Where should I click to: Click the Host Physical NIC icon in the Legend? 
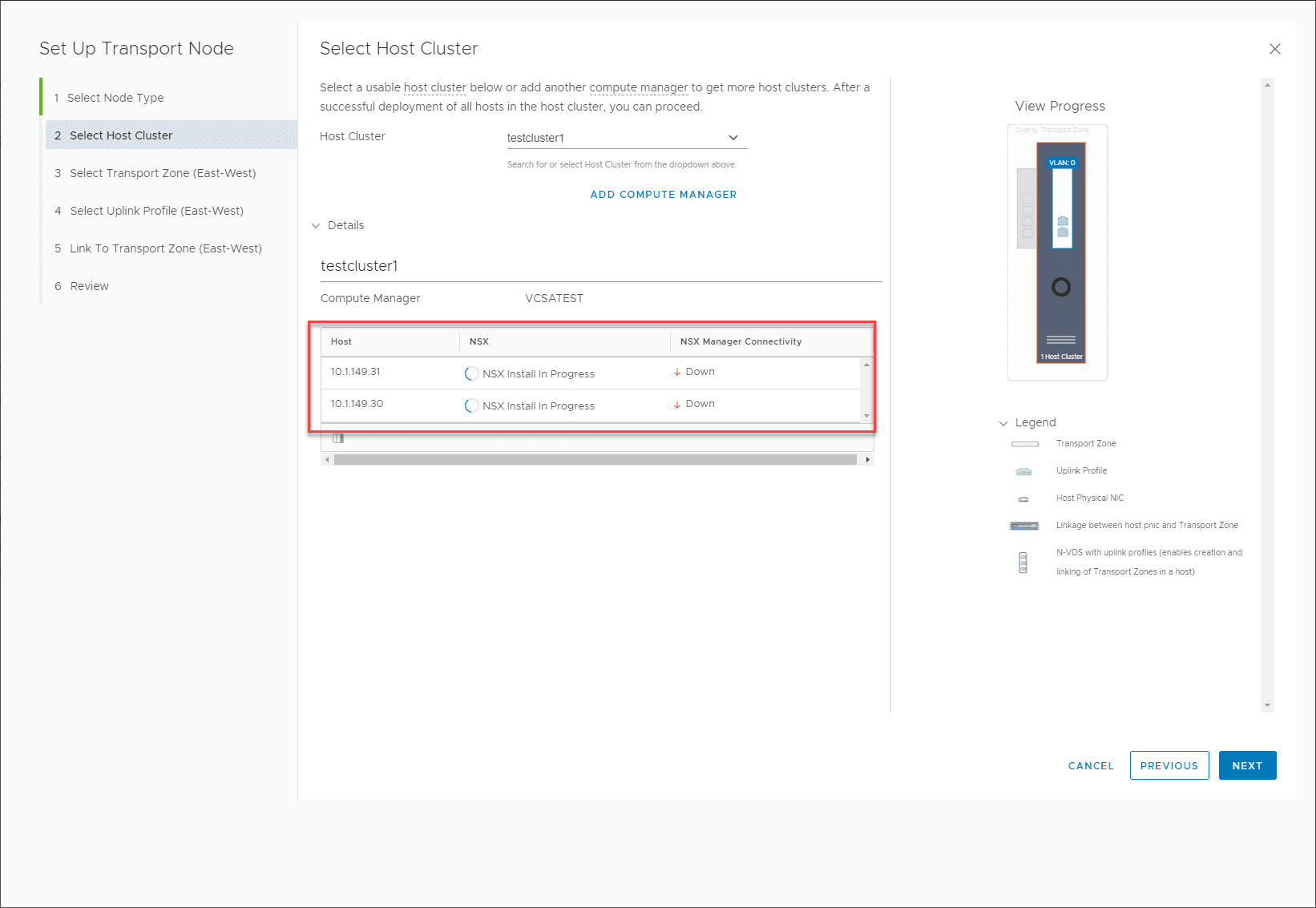coord(1023,498)
